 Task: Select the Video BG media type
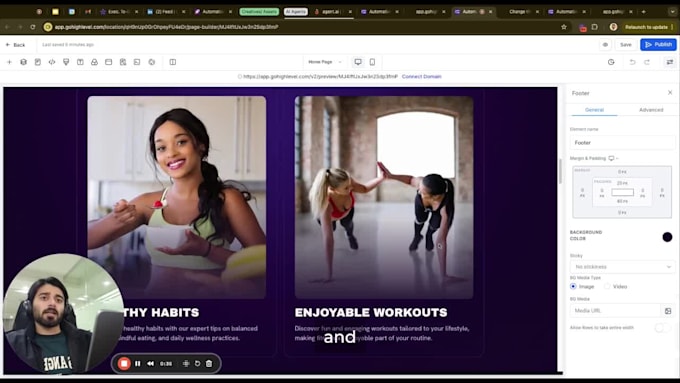point(607,286)
